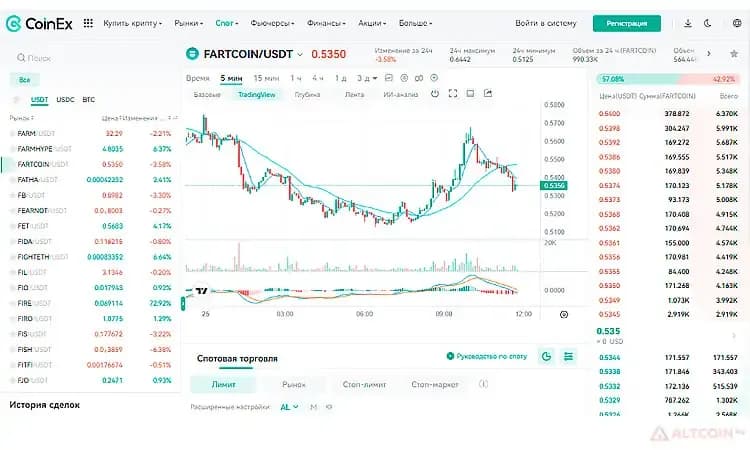Select the Стоп-лимит order type
The image size is (750, 450).
[364, 384]
